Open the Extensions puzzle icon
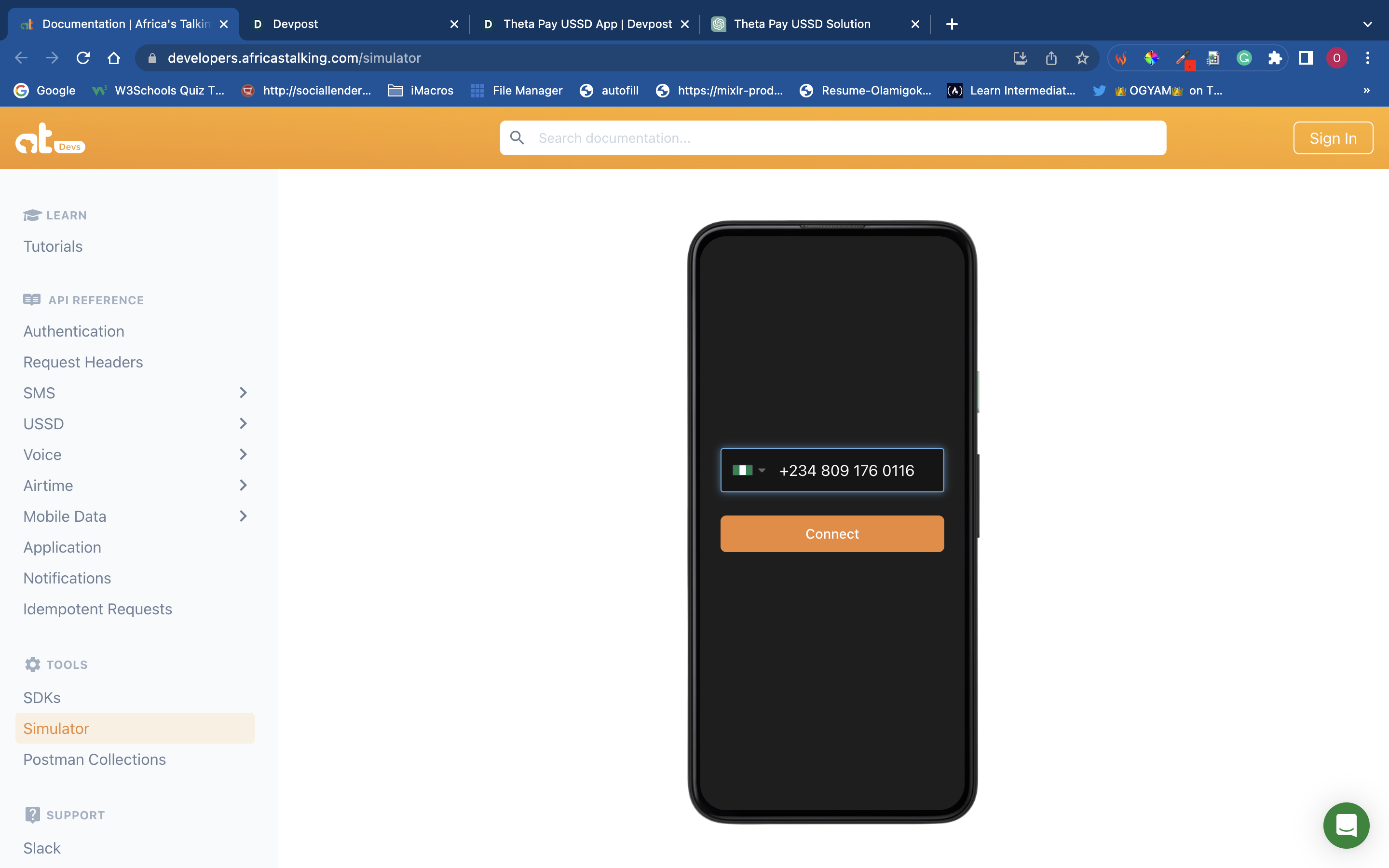The height and width of the screenshot is (868, 1389). (1275, 58)
